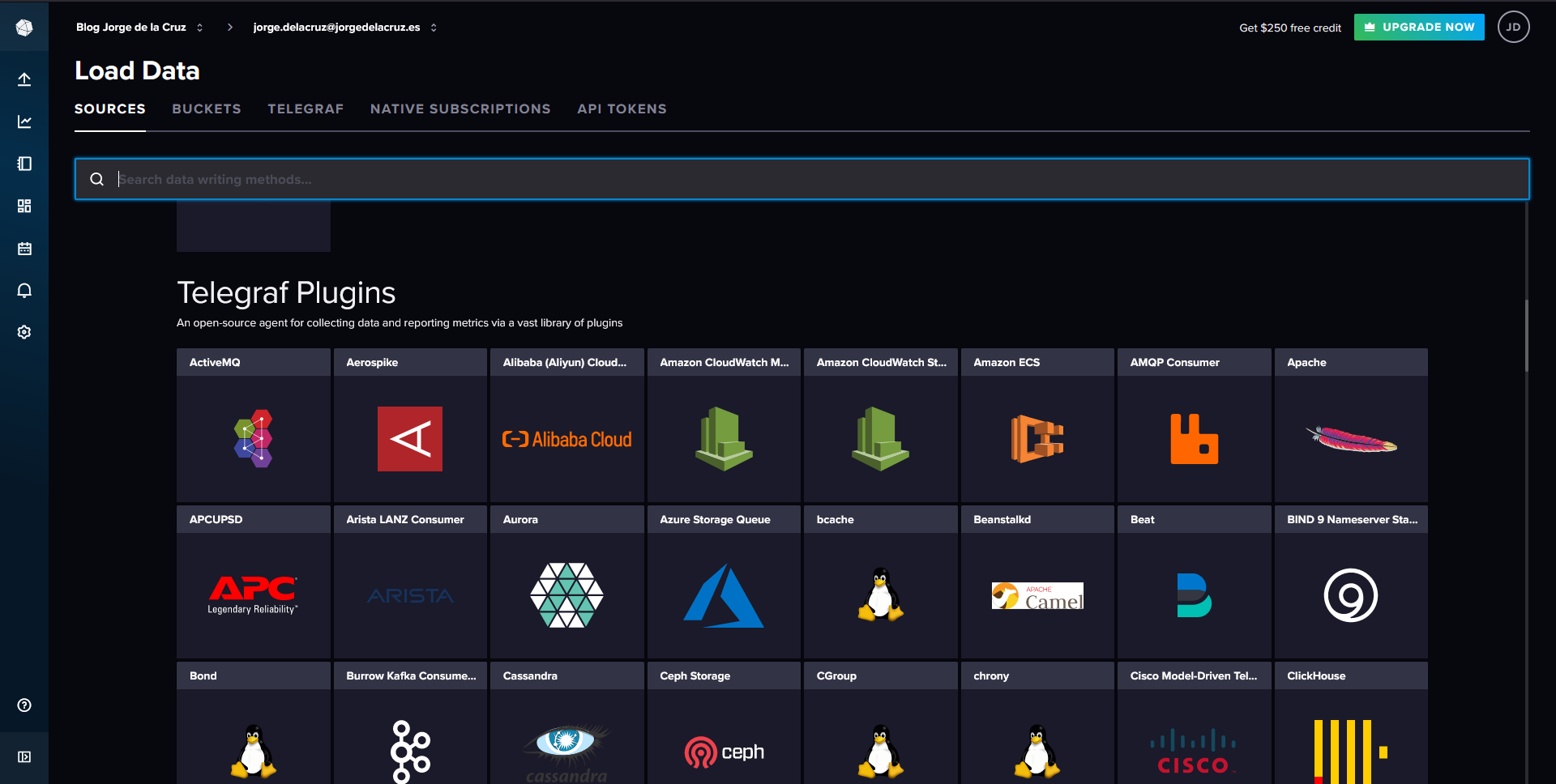This screenshot has height=784, width=1556.
Task: Select the Aurora hexagon logo
Action: tap(567, 595)
